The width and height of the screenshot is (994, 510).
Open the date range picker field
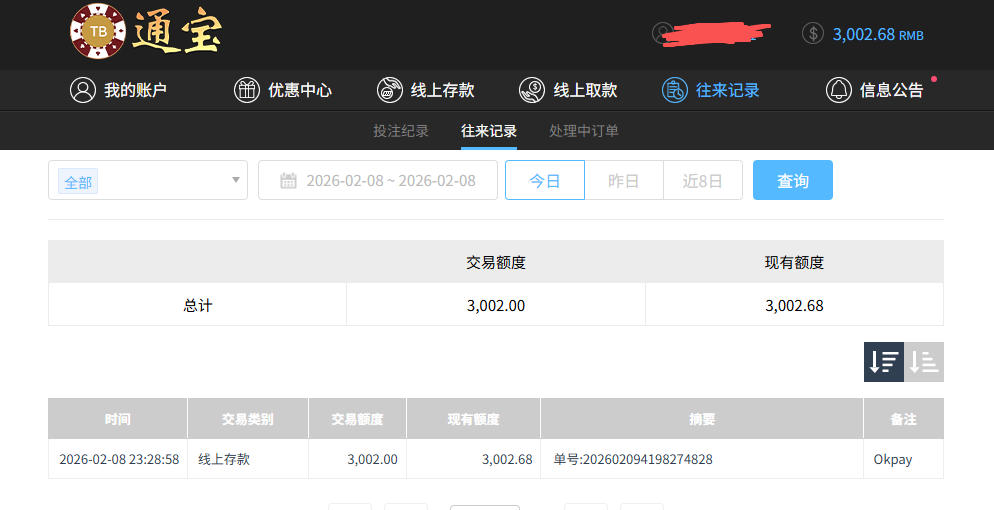[x=378, y=180]
